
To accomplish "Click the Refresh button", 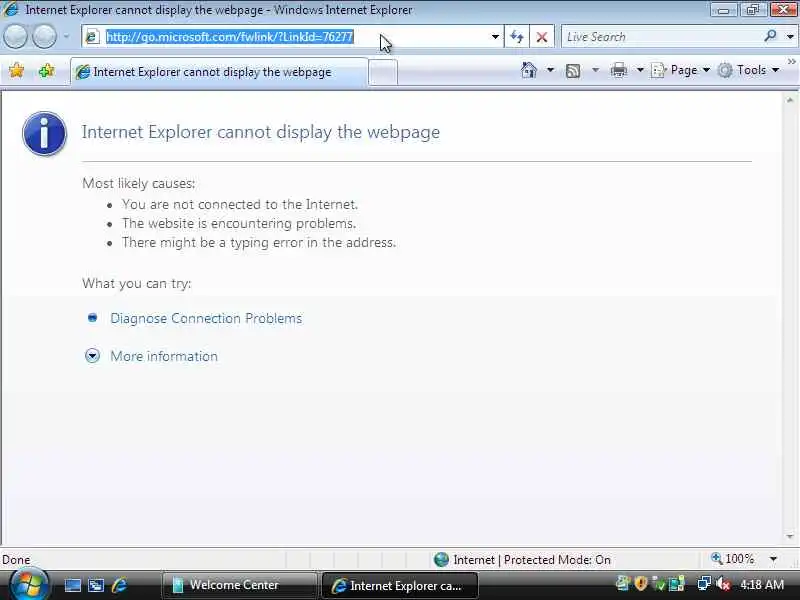I will 517,37.
